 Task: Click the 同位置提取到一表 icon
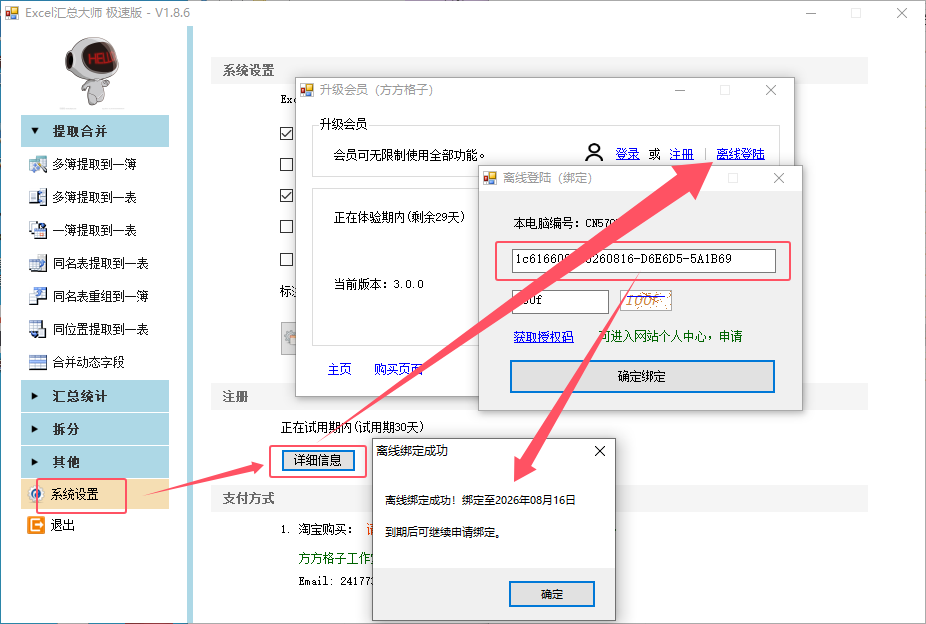(38, 329)
